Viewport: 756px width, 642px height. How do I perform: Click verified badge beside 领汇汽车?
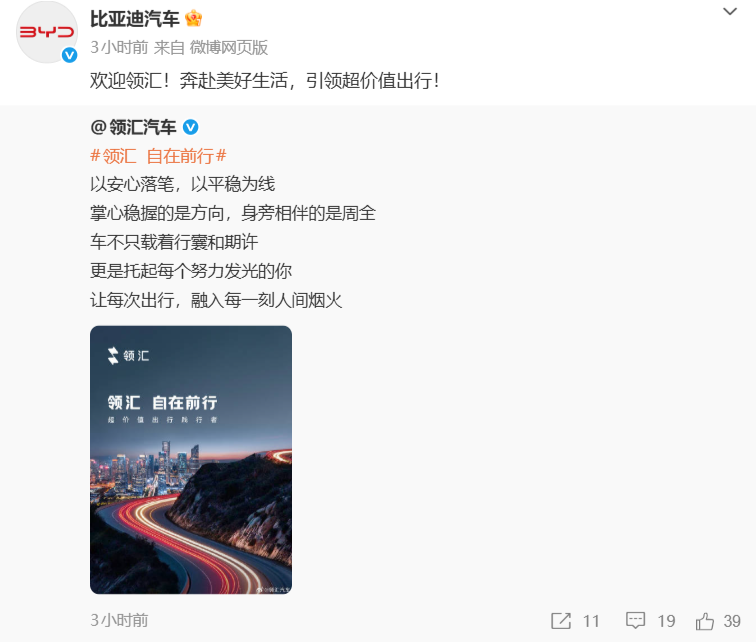(190, 127)
